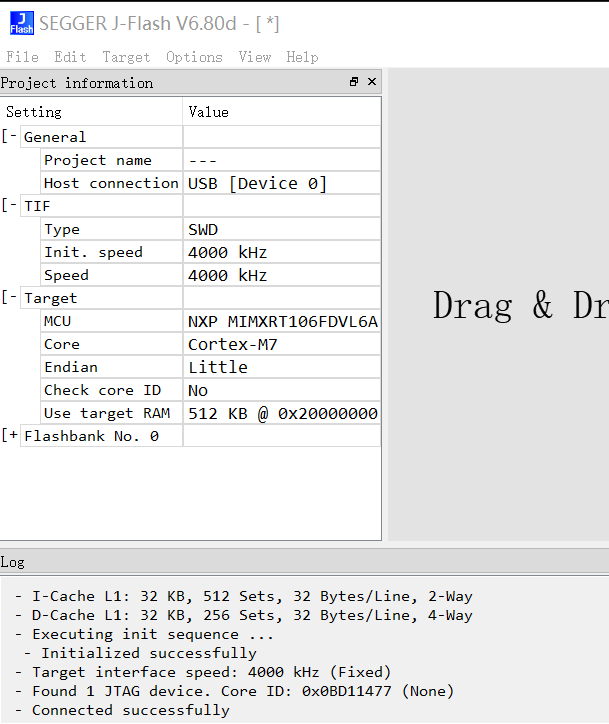
Task: Collapse the General section
Action: 9,136
